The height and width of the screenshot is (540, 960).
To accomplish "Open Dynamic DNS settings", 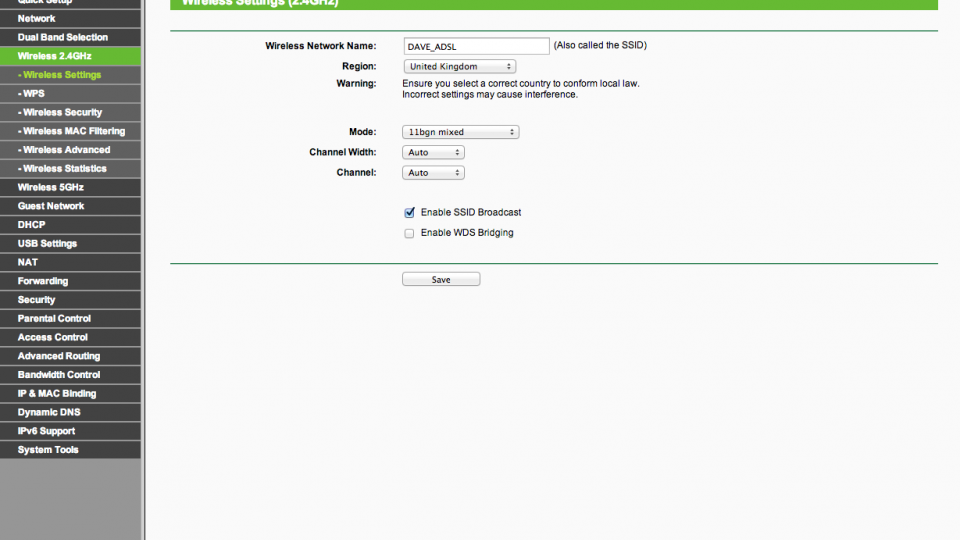I will click(70, 413).
